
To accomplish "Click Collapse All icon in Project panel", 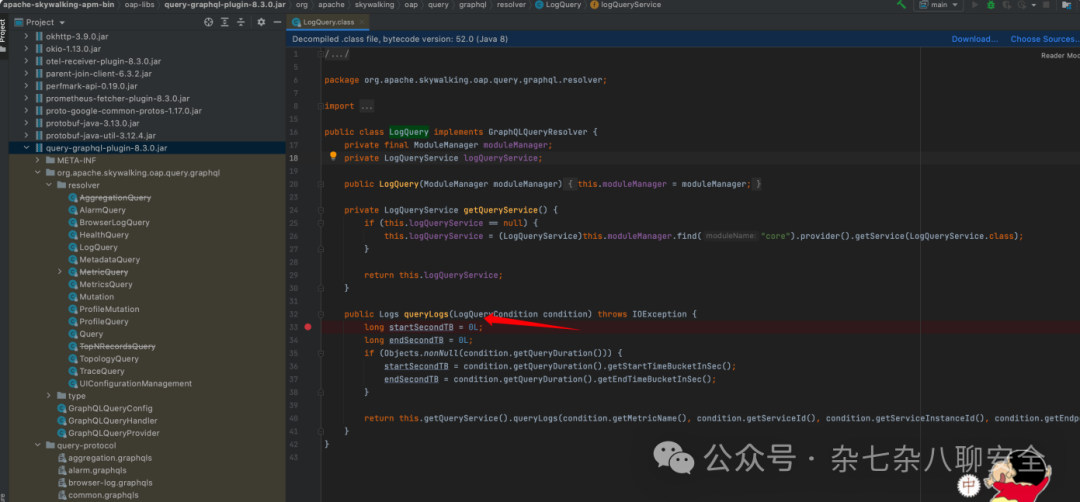I will (241, 22).
